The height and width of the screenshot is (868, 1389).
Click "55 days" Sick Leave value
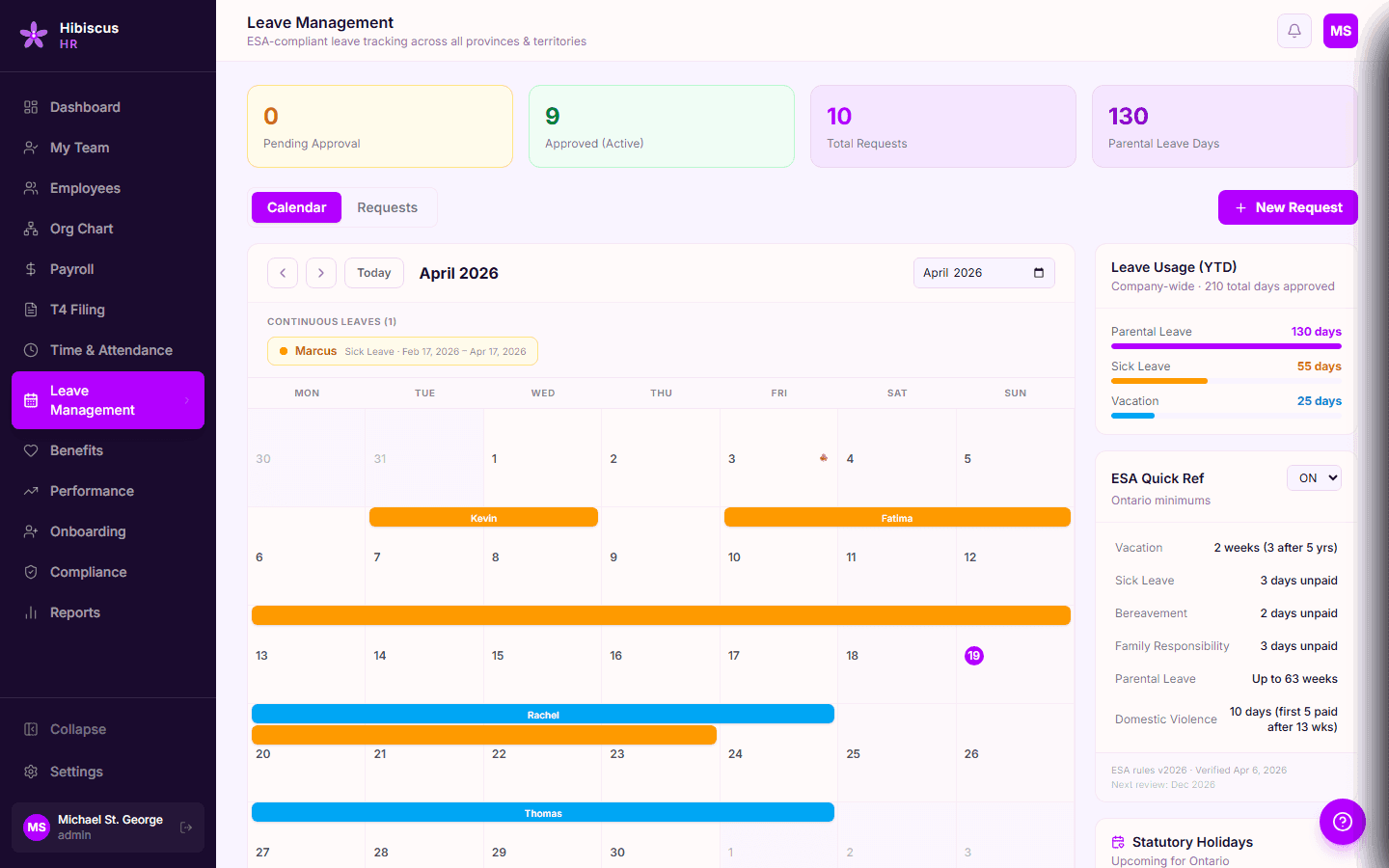pyautogui.click(x=1320, y=366)
